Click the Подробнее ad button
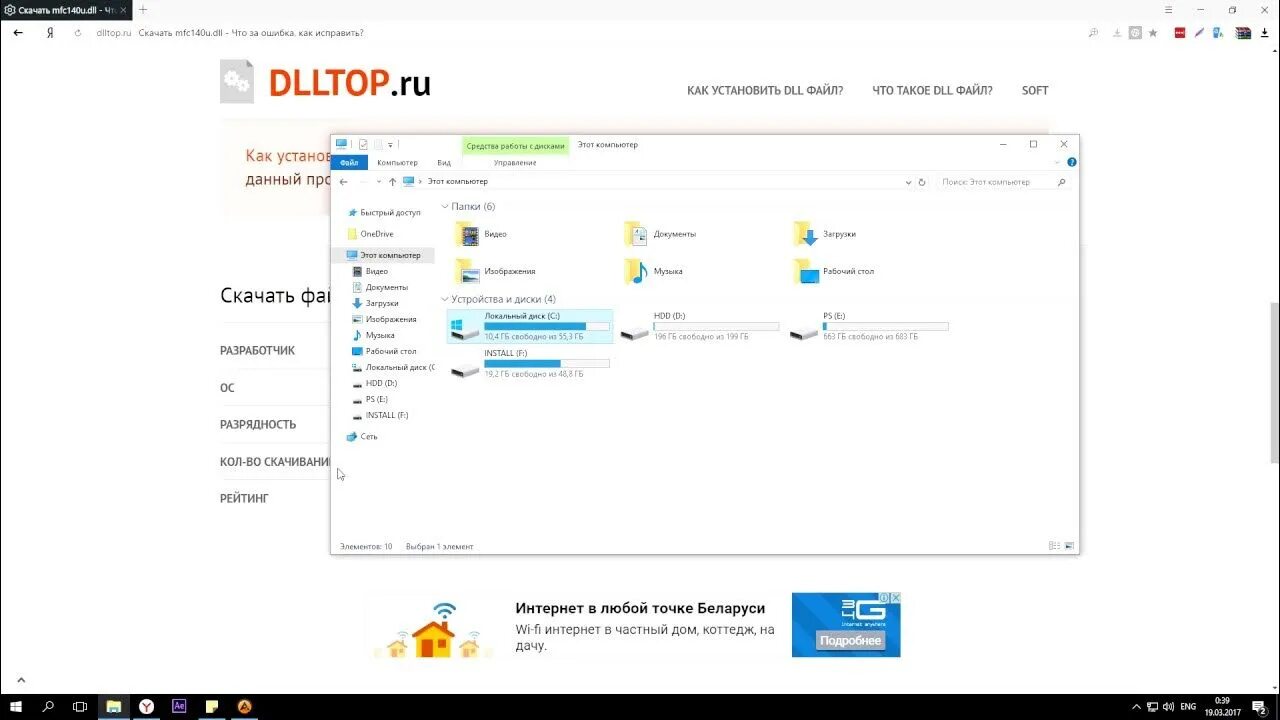 point(849,640)
